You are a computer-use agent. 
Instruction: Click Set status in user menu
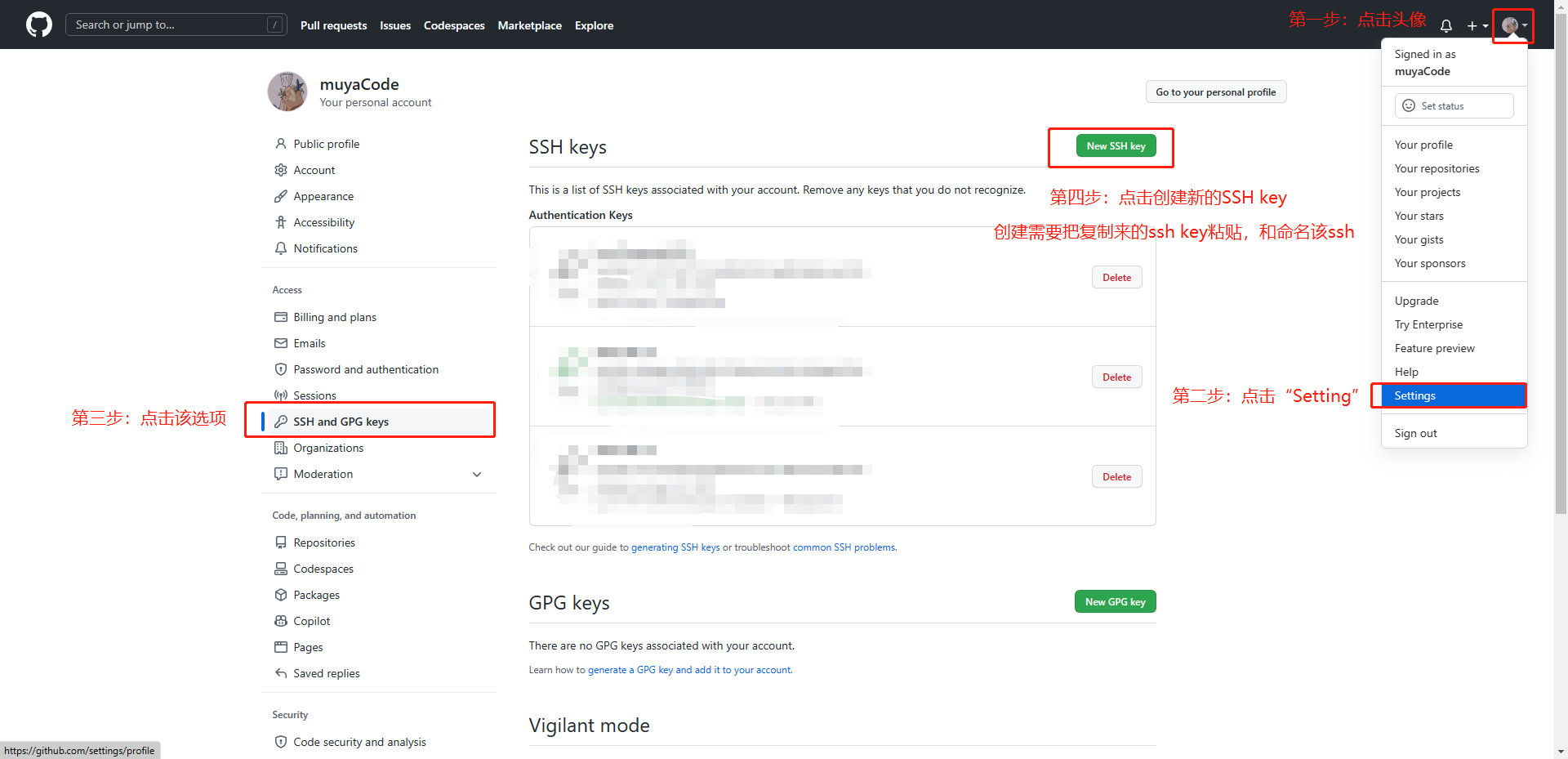1454,105
